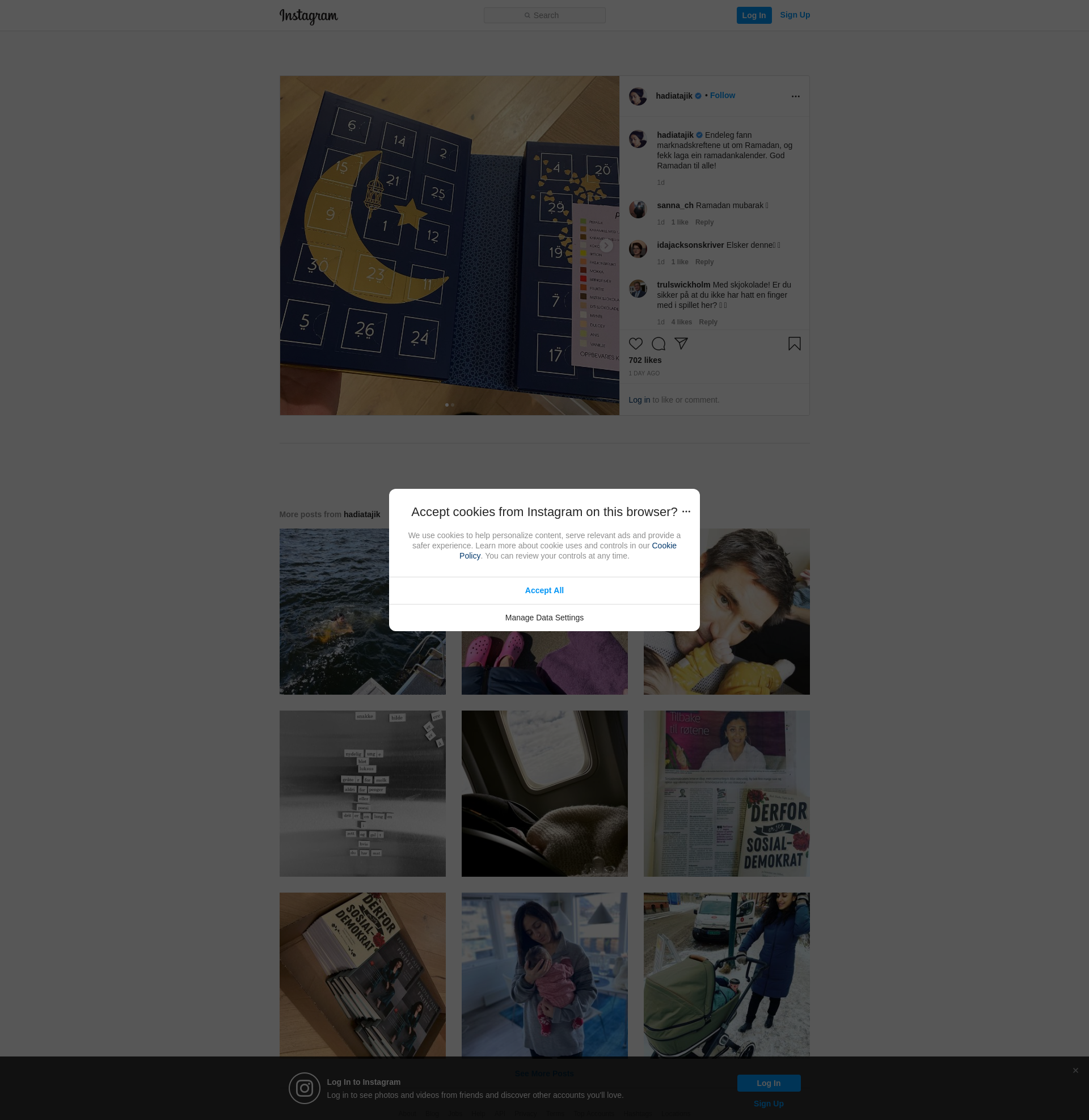Select the second carousel dot indicator
The height and width of the screenshot is (1120, 1089).
(x=453, y=405)
